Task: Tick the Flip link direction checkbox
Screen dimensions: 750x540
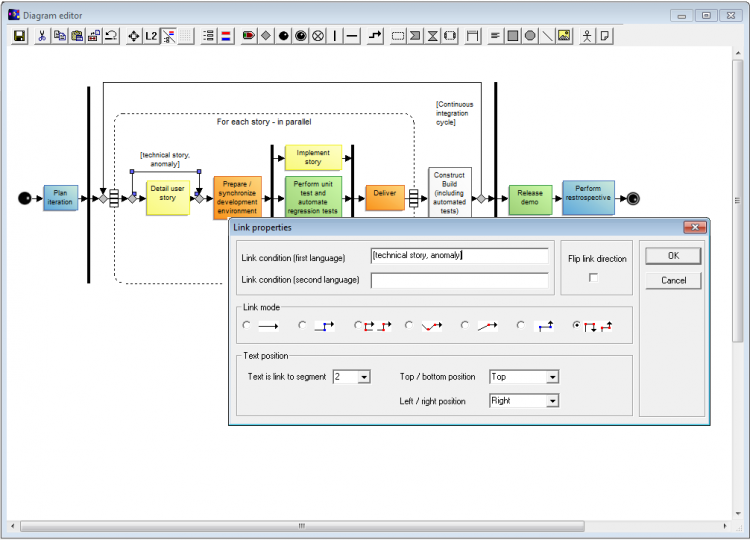Action: tap(593, 277)
